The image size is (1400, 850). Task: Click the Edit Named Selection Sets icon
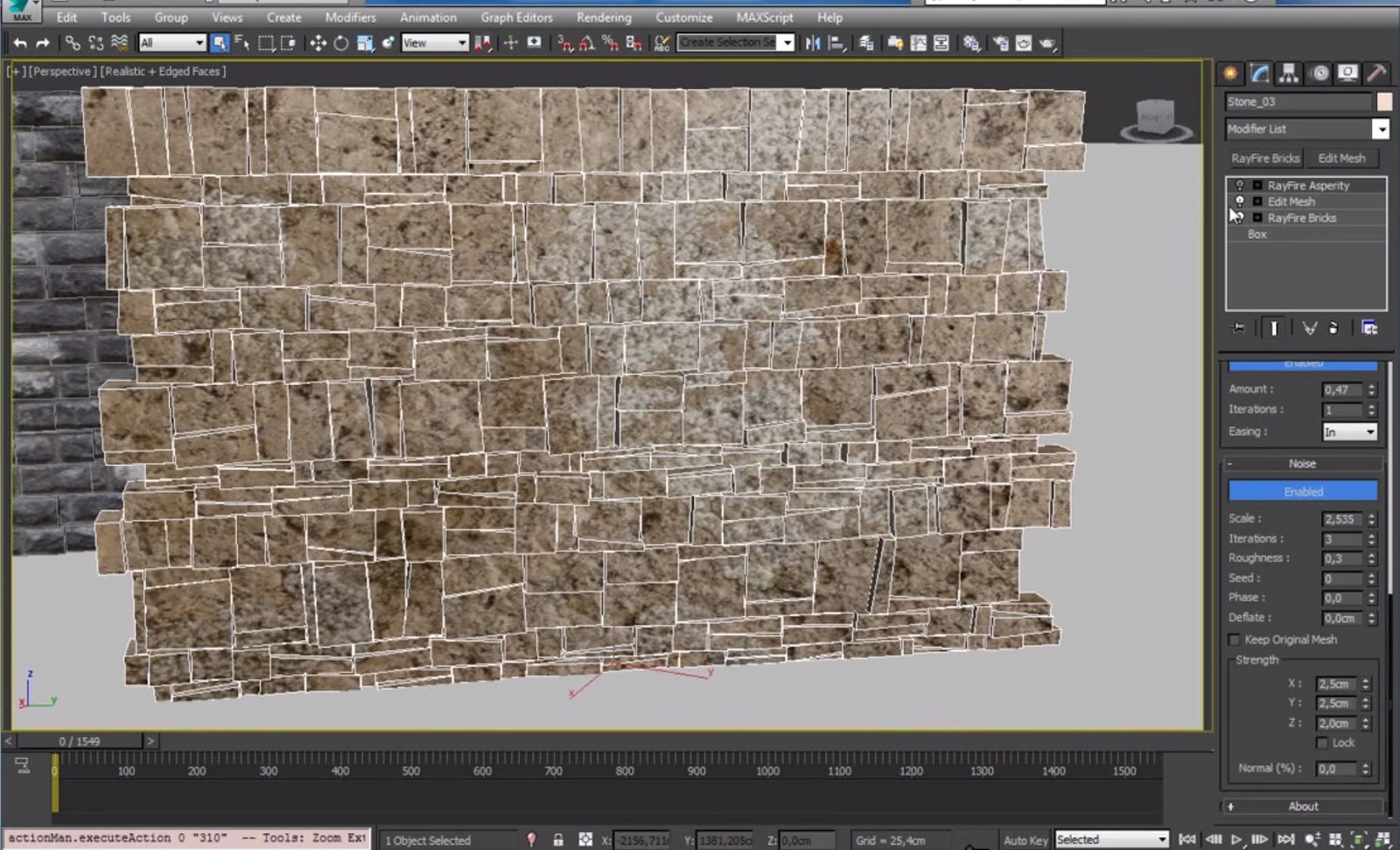(x=662, y=43)
